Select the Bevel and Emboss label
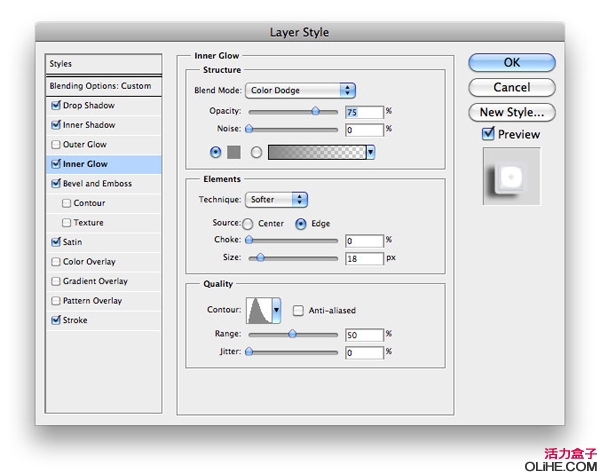This screenshot has height=474, width=600. [97, 184]
